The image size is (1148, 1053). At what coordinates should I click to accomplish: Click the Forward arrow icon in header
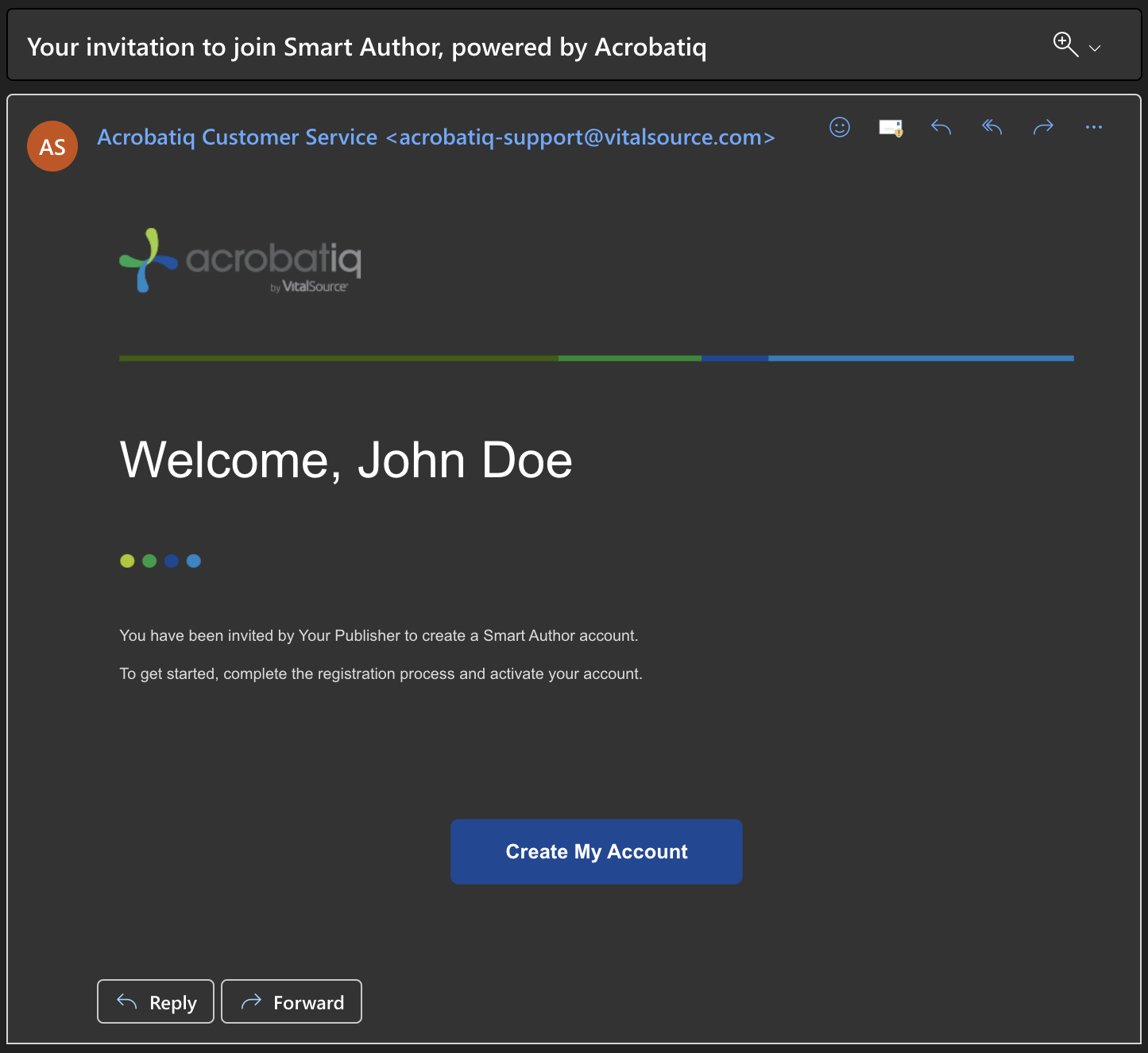point(1043,127)
